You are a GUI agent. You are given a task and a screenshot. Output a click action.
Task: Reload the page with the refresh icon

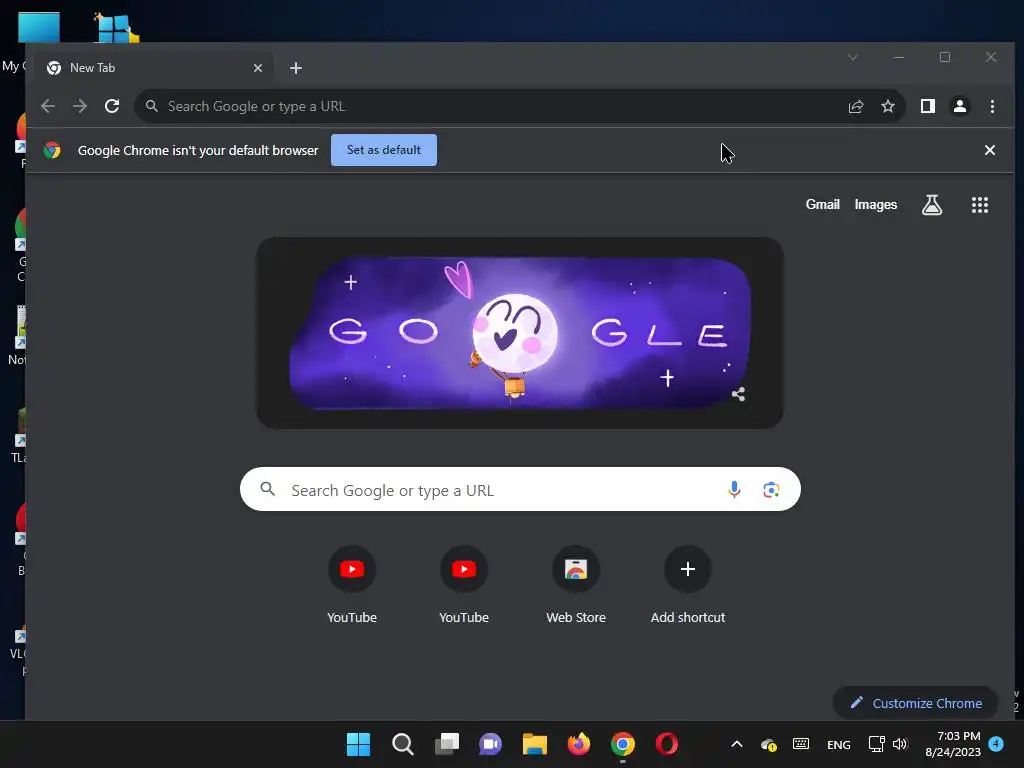[112, 106]
